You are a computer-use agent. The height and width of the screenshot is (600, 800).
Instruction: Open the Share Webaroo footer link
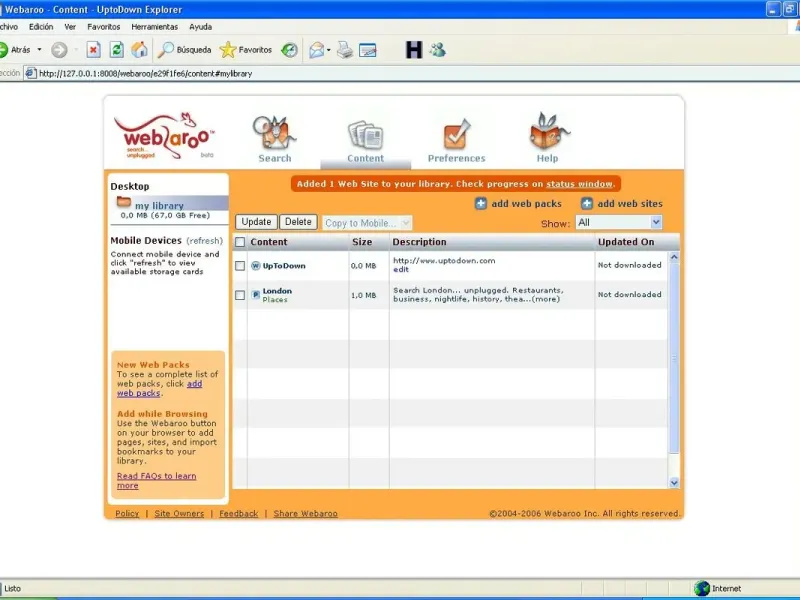[305, 513]
